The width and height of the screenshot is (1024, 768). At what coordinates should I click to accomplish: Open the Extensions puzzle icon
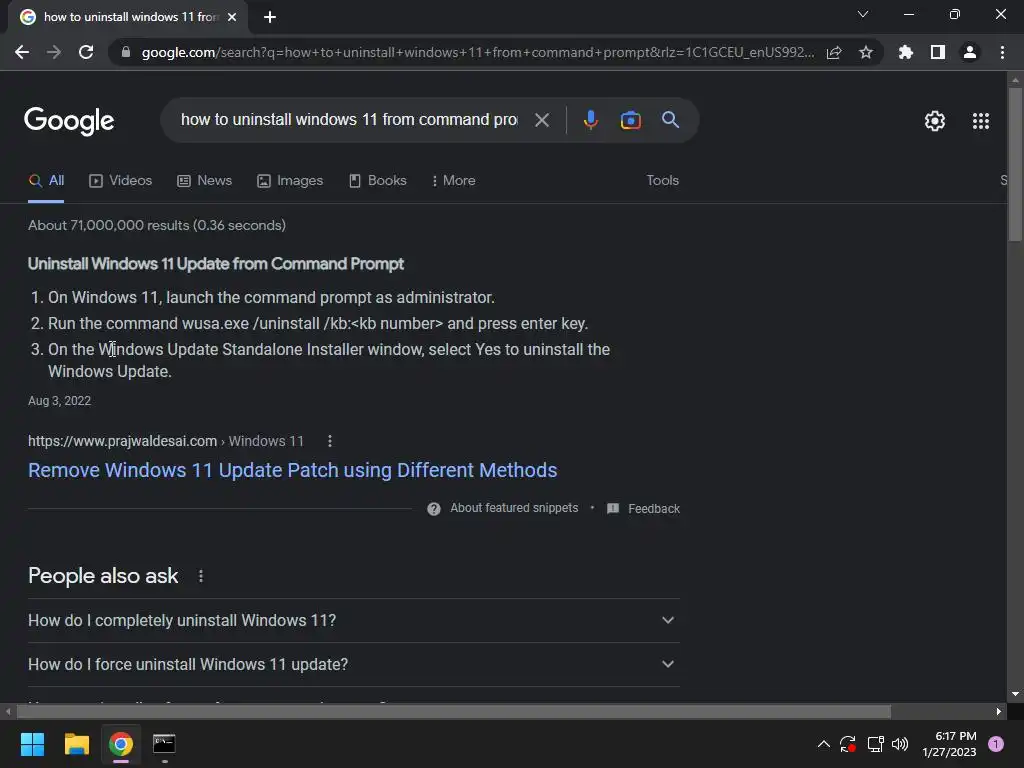tap(906, 52)
